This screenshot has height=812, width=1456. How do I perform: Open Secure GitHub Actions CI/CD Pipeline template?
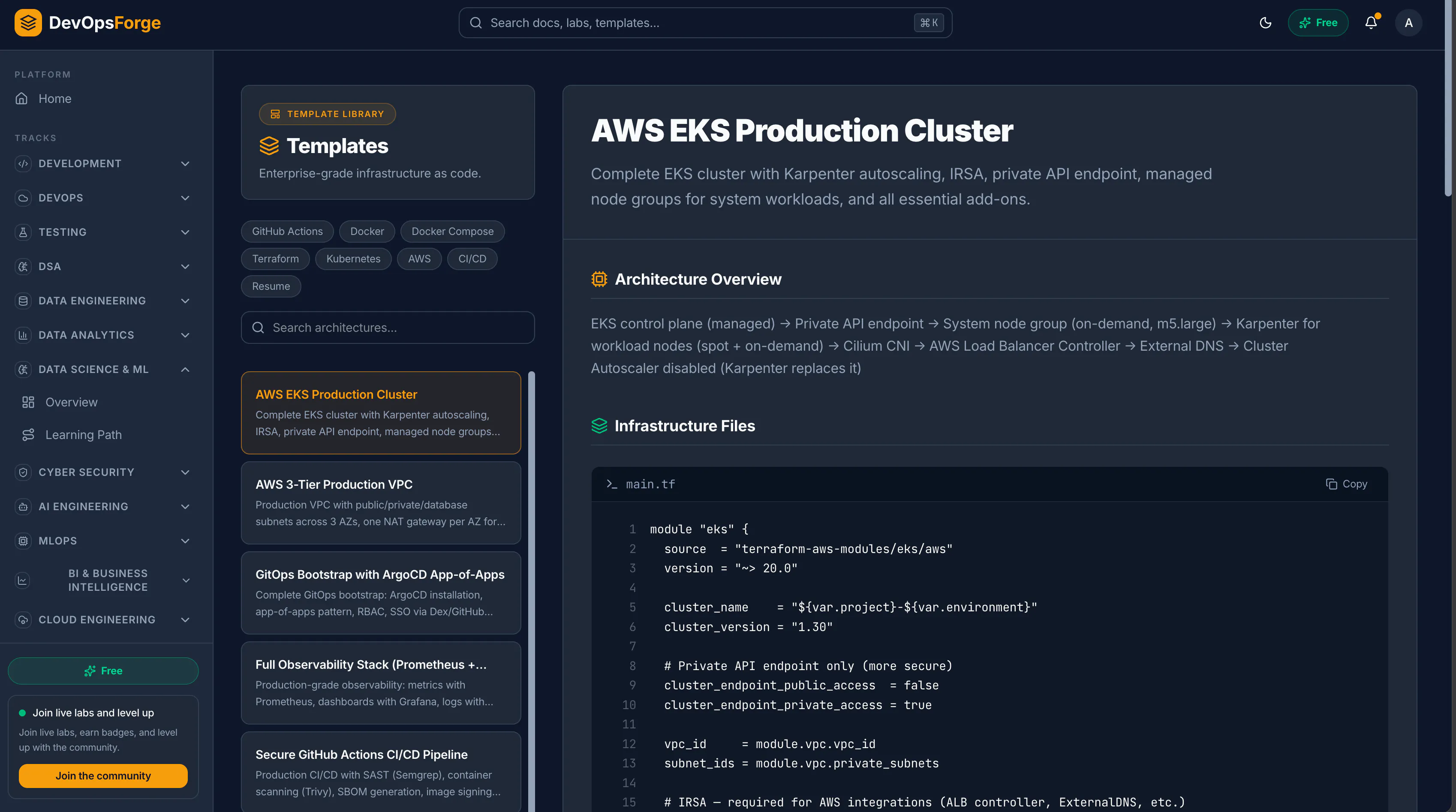(381, 772)
